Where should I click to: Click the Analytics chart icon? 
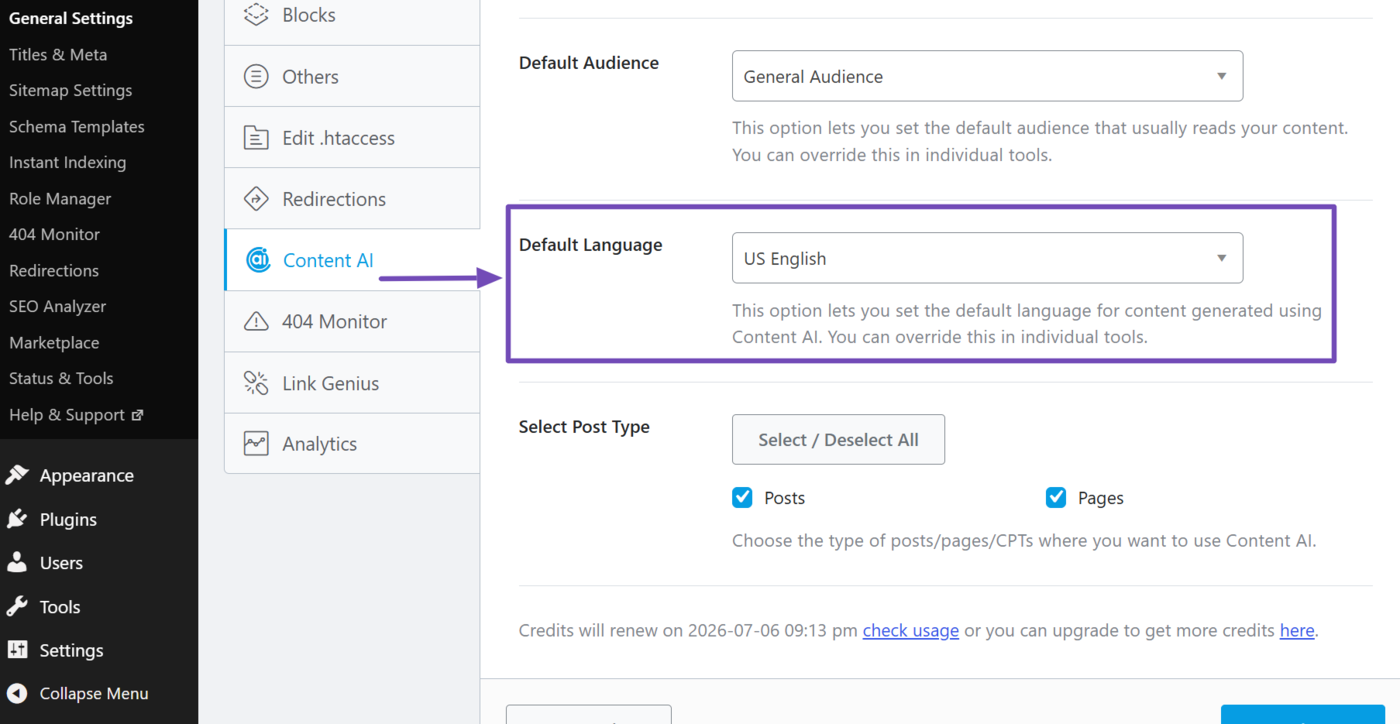pyautogui.click(x=256, y=444)
